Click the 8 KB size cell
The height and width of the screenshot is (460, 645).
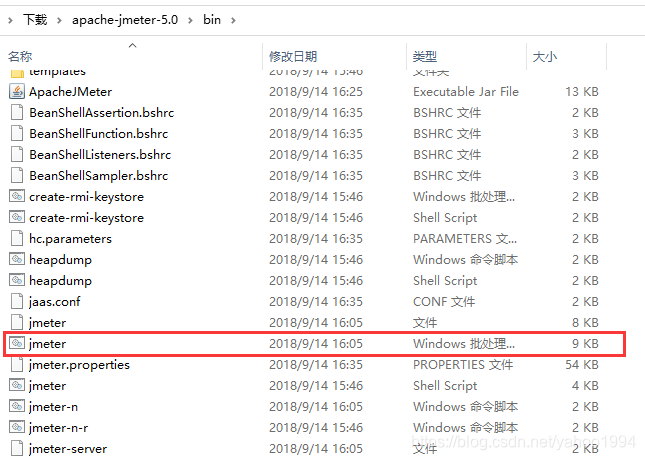click(585, 322)
